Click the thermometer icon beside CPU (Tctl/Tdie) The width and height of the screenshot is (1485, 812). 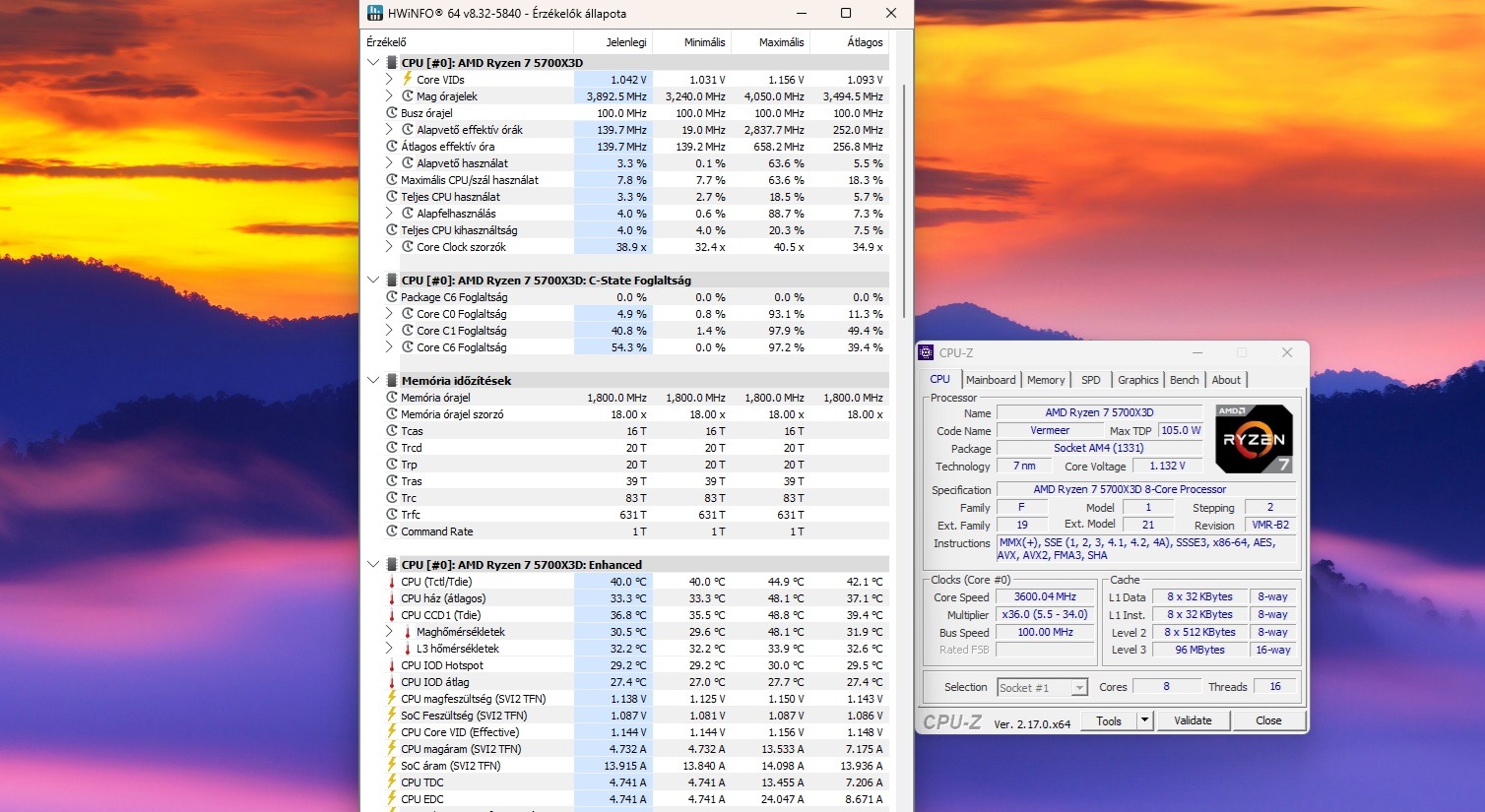tap(392, 582)
